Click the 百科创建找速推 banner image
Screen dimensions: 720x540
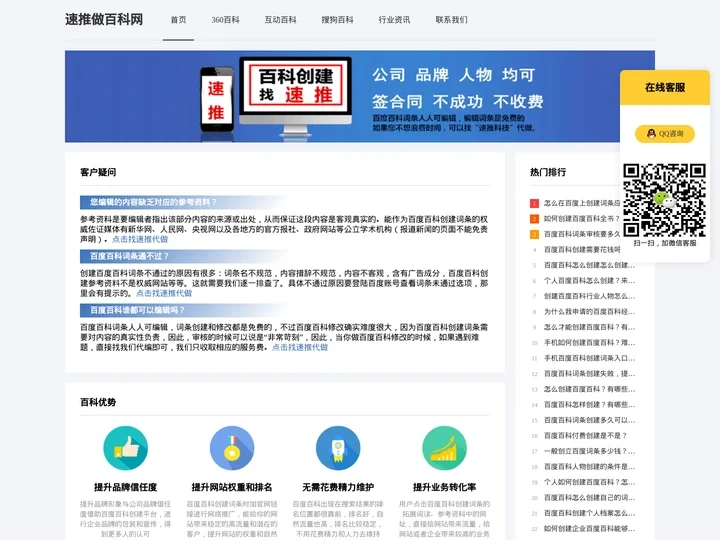(x=360, y=96)
